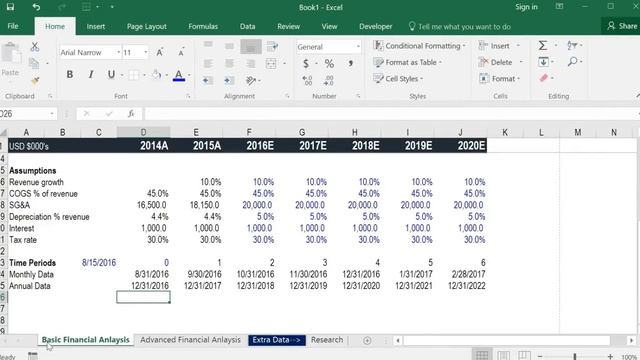Screen dimensions: 640x360
Task: Open Find & Select magnifier
Action: tap(573, 62)
